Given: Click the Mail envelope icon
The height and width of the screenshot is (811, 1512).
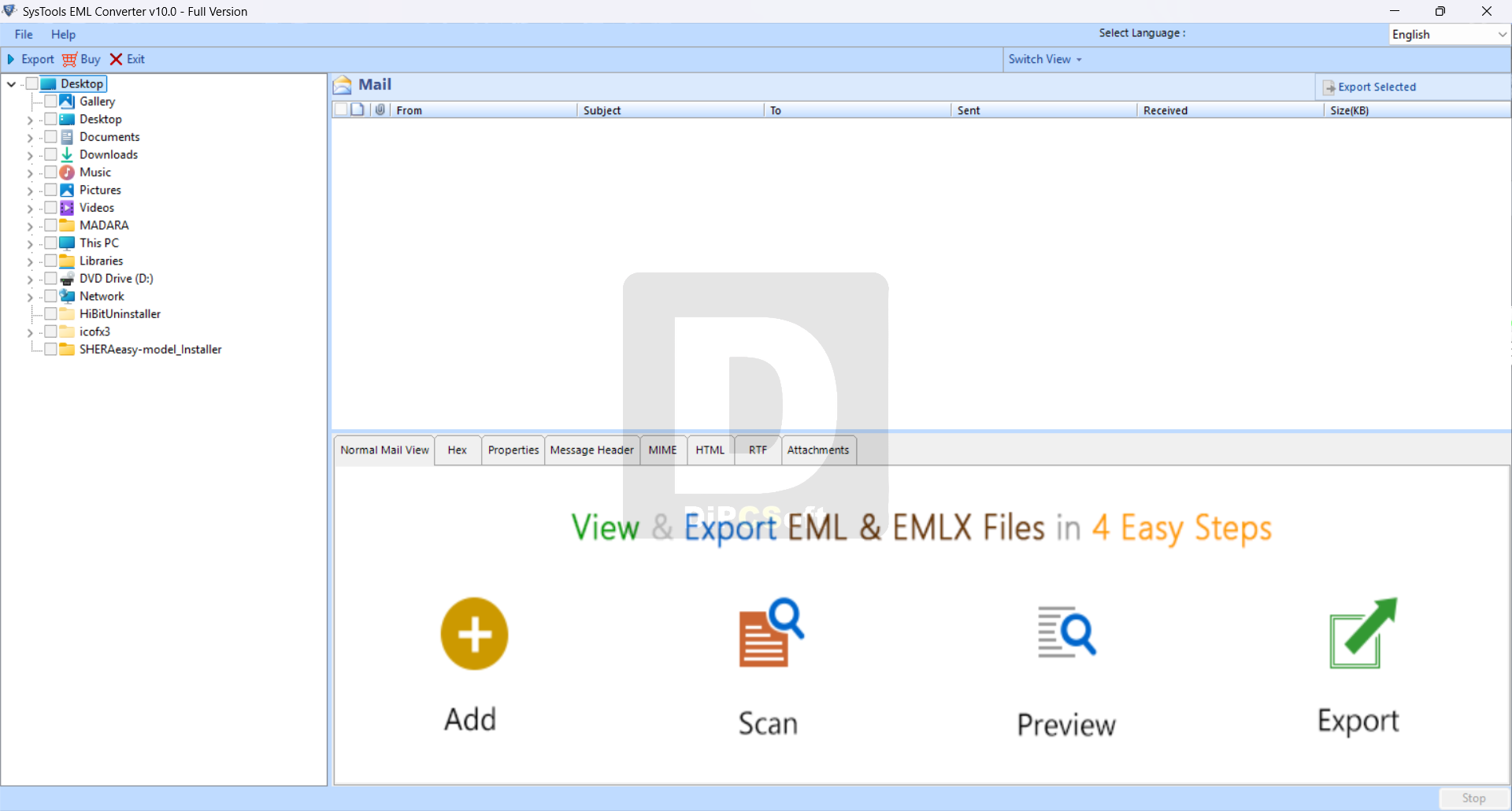Looking at the screenshot, I should [x=342, y=85].
